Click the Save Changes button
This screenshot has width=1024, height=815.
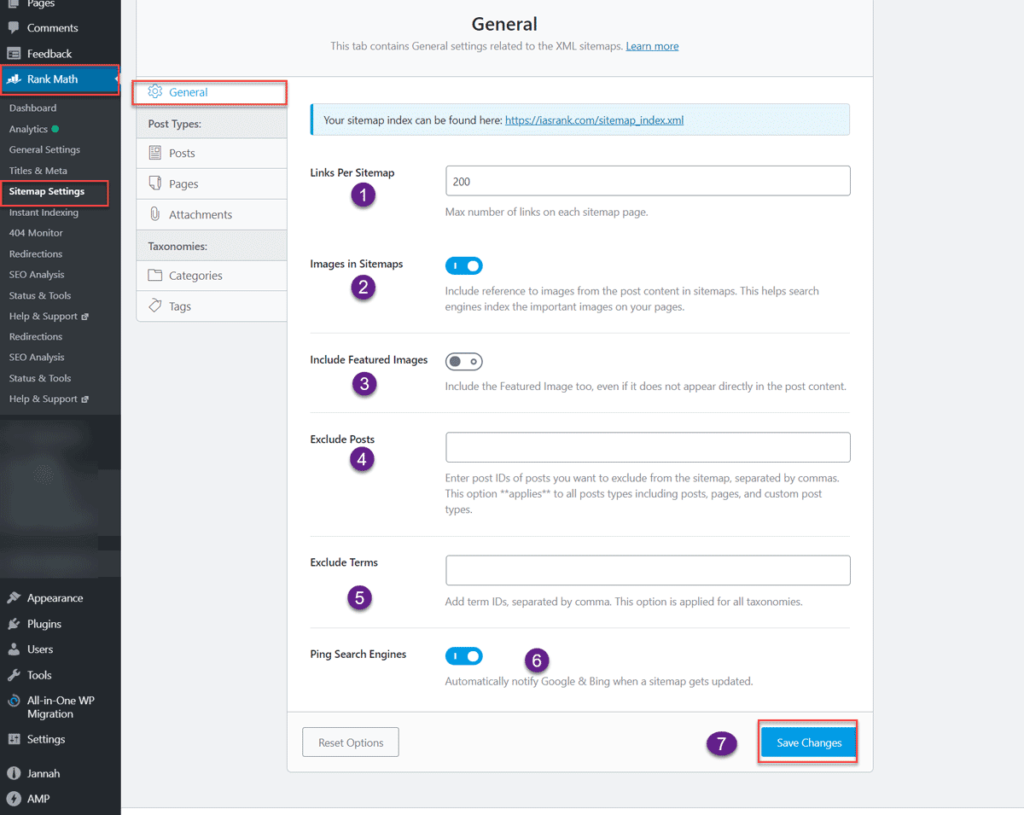pos(808,743)
